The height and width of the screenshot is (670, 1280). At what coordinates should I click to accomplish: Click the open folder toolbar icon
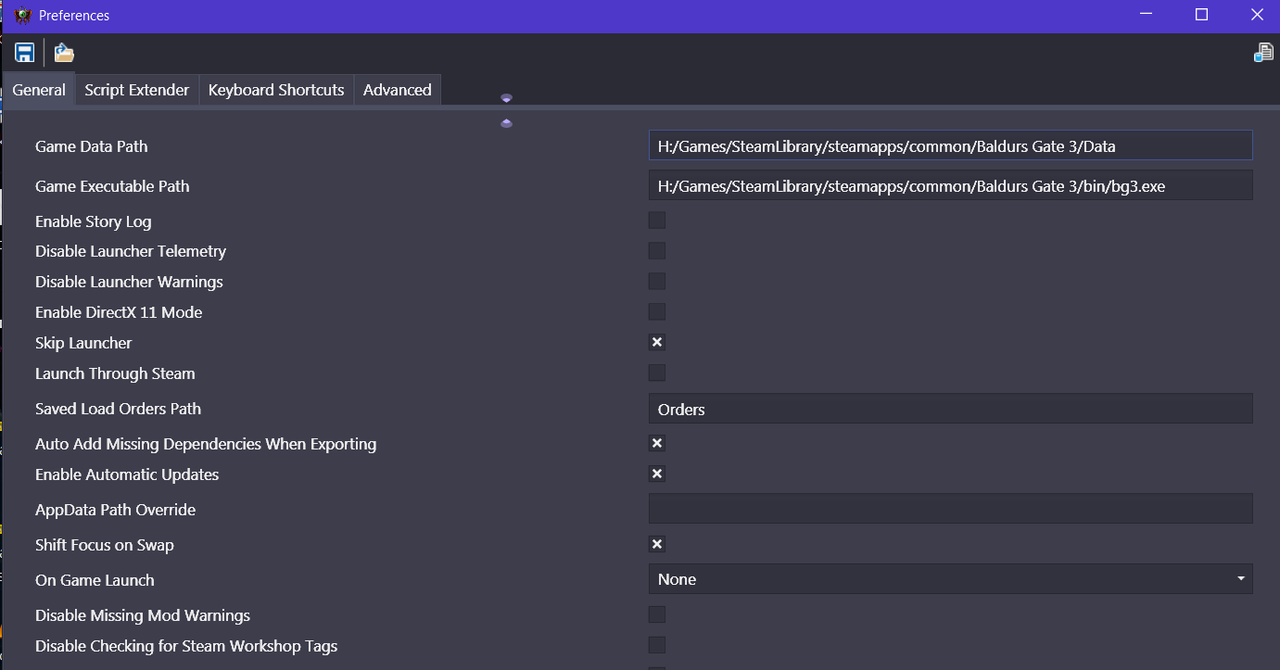[64, 53]
